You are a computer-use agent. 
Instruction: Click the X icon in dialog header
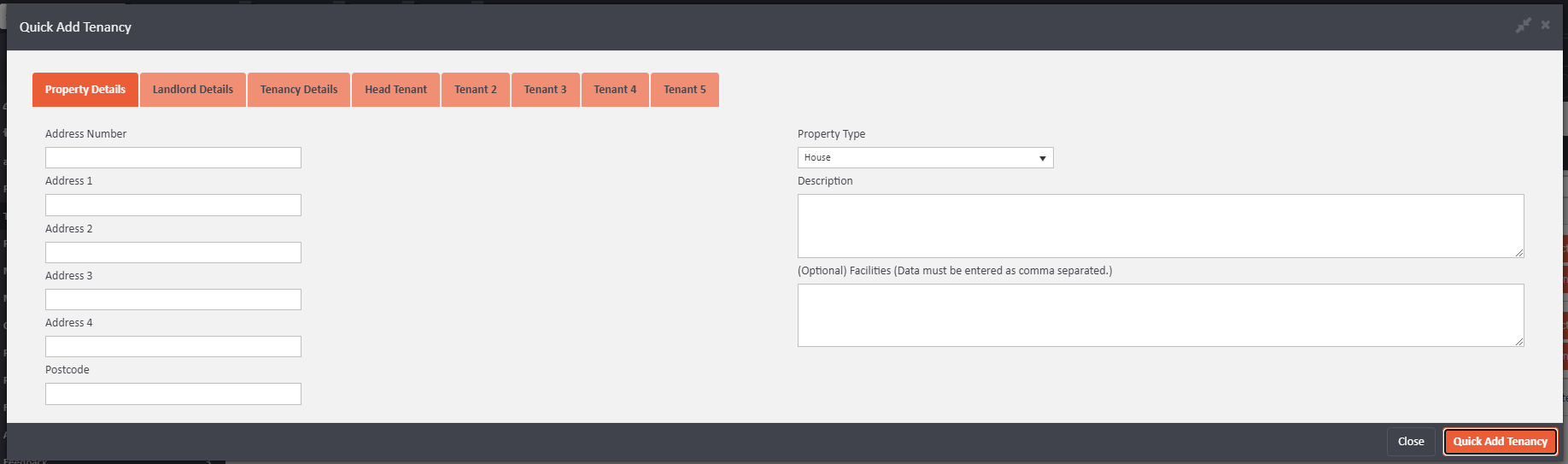pyautogui.click(x=1545, y=25)
